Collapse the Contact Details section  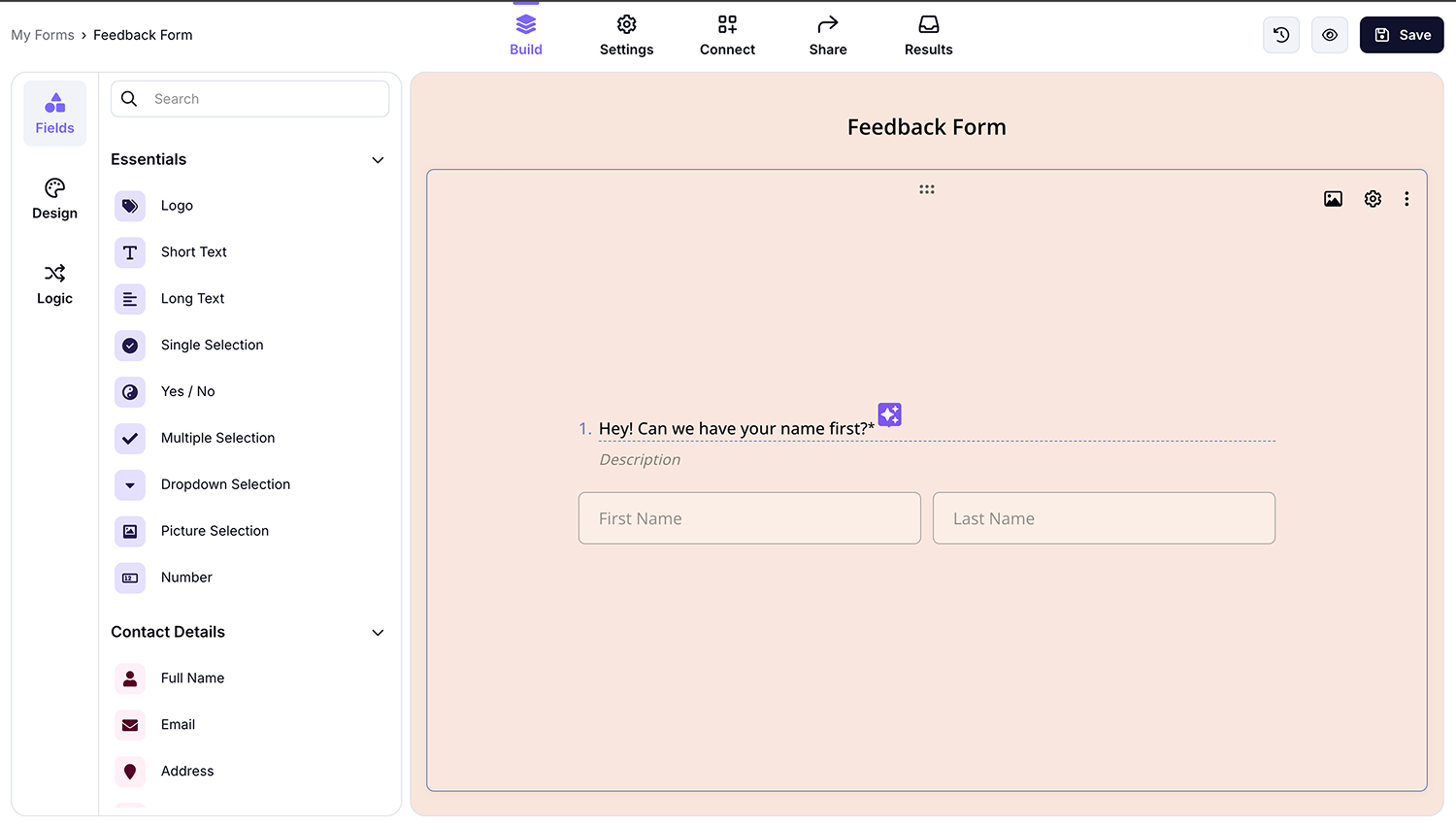[x=378, y=632]
